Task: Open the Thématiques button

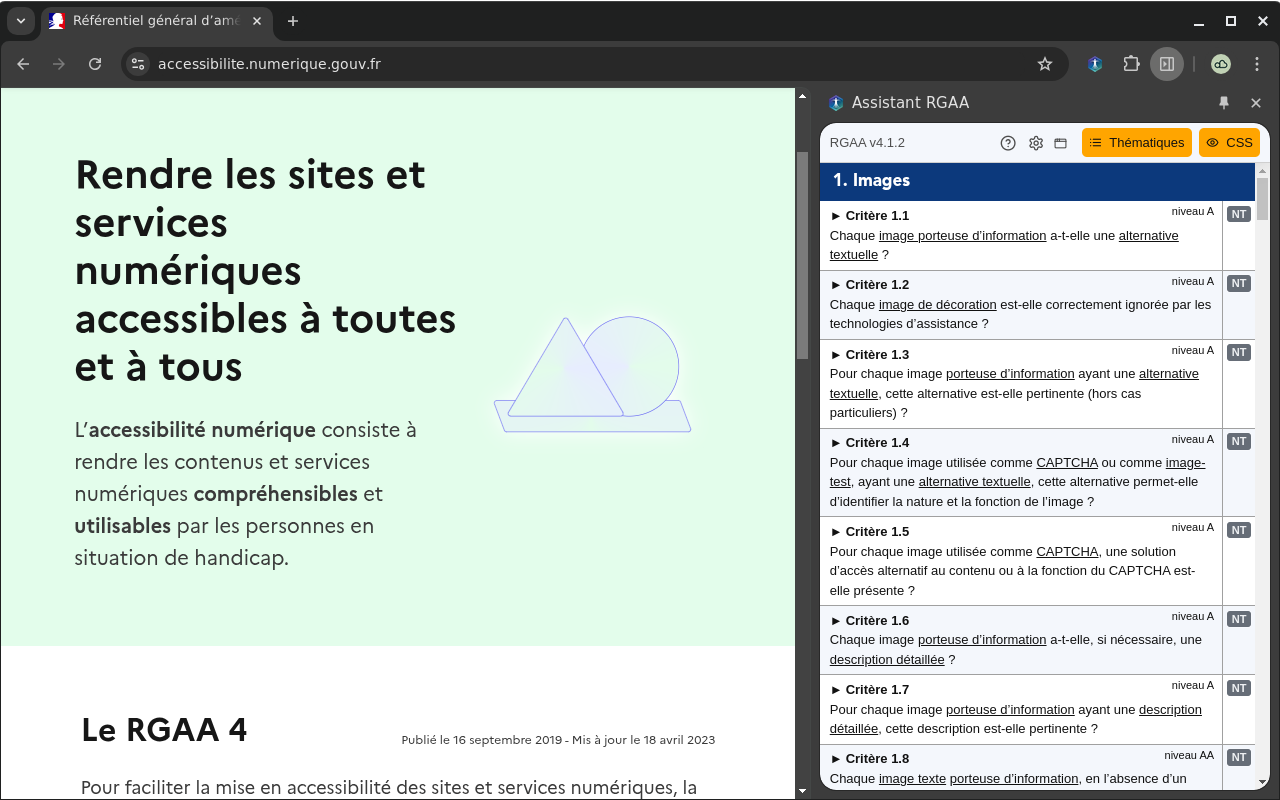Action: (x=1137, y=142)
